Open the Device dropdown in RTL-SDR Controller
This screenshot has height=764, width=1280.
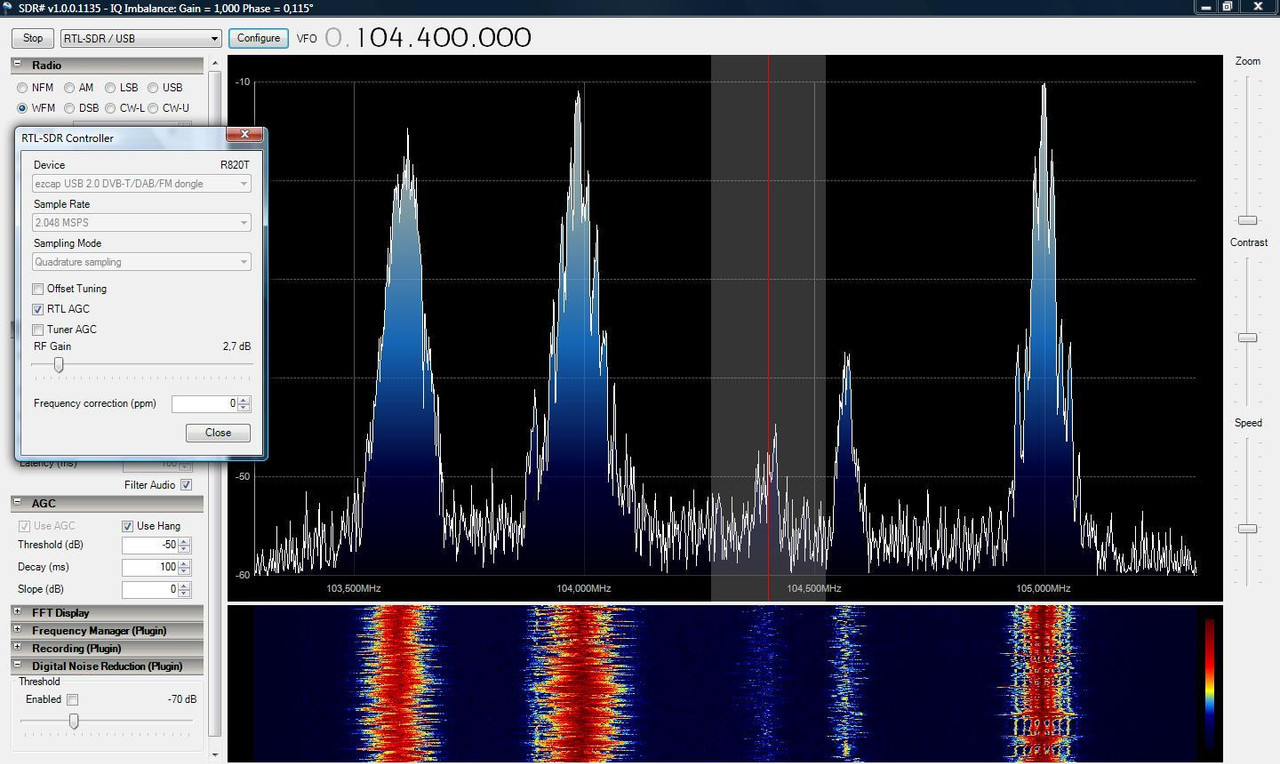[x=141, y=184]
